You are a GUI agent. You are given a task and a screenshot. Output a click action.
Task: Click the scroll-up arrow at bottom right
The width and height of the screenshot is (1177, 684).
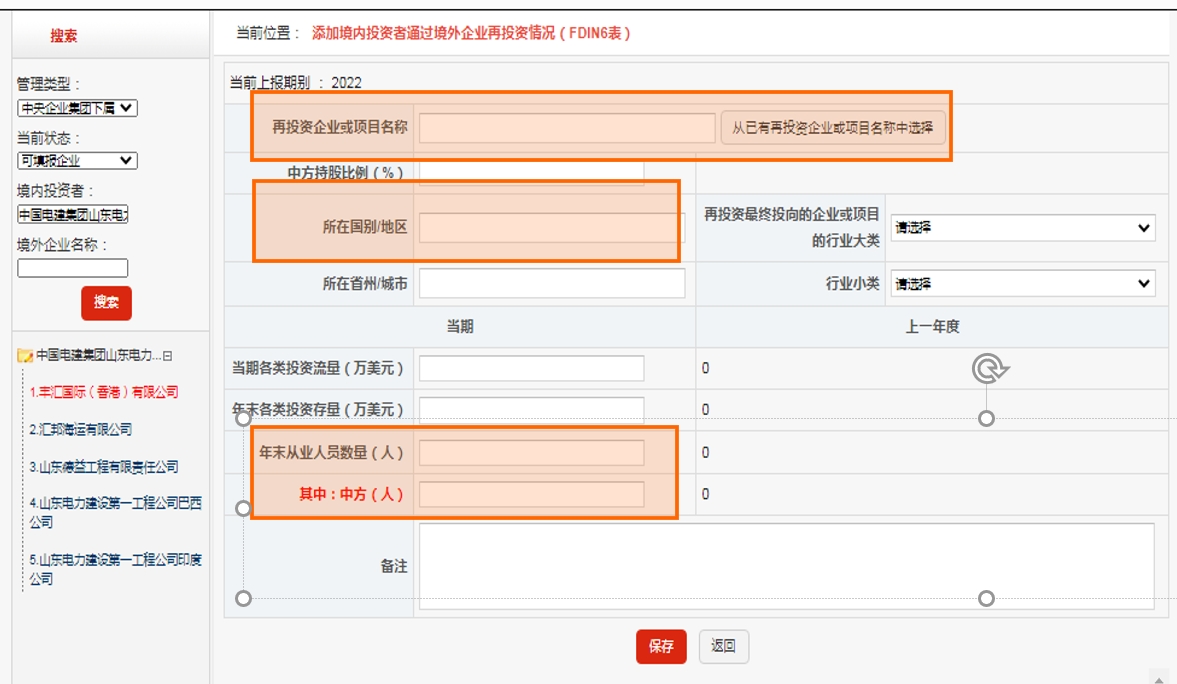click(1158, 677)
